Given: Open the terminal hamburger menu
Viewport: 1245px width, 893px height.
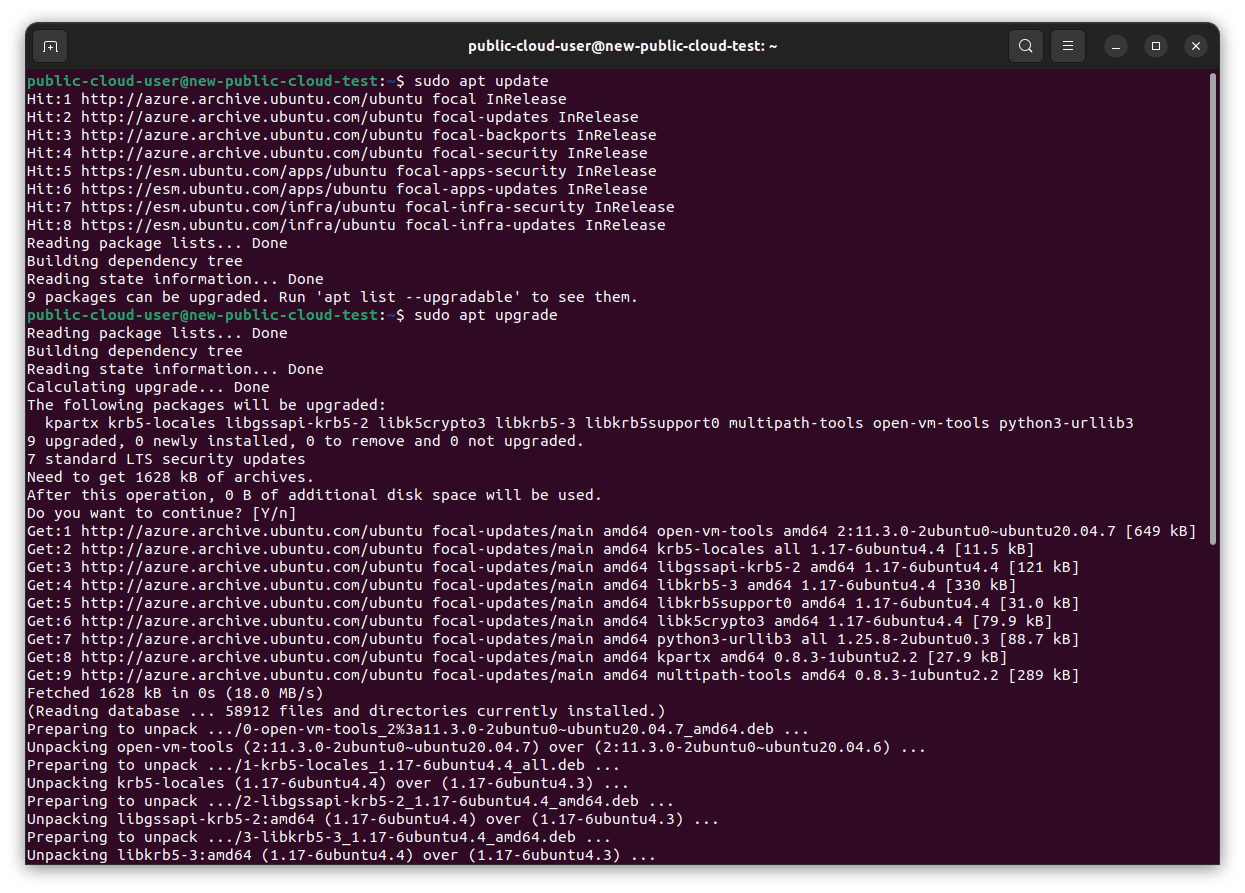Looking at the screenshot, I should click(1068, 46).
